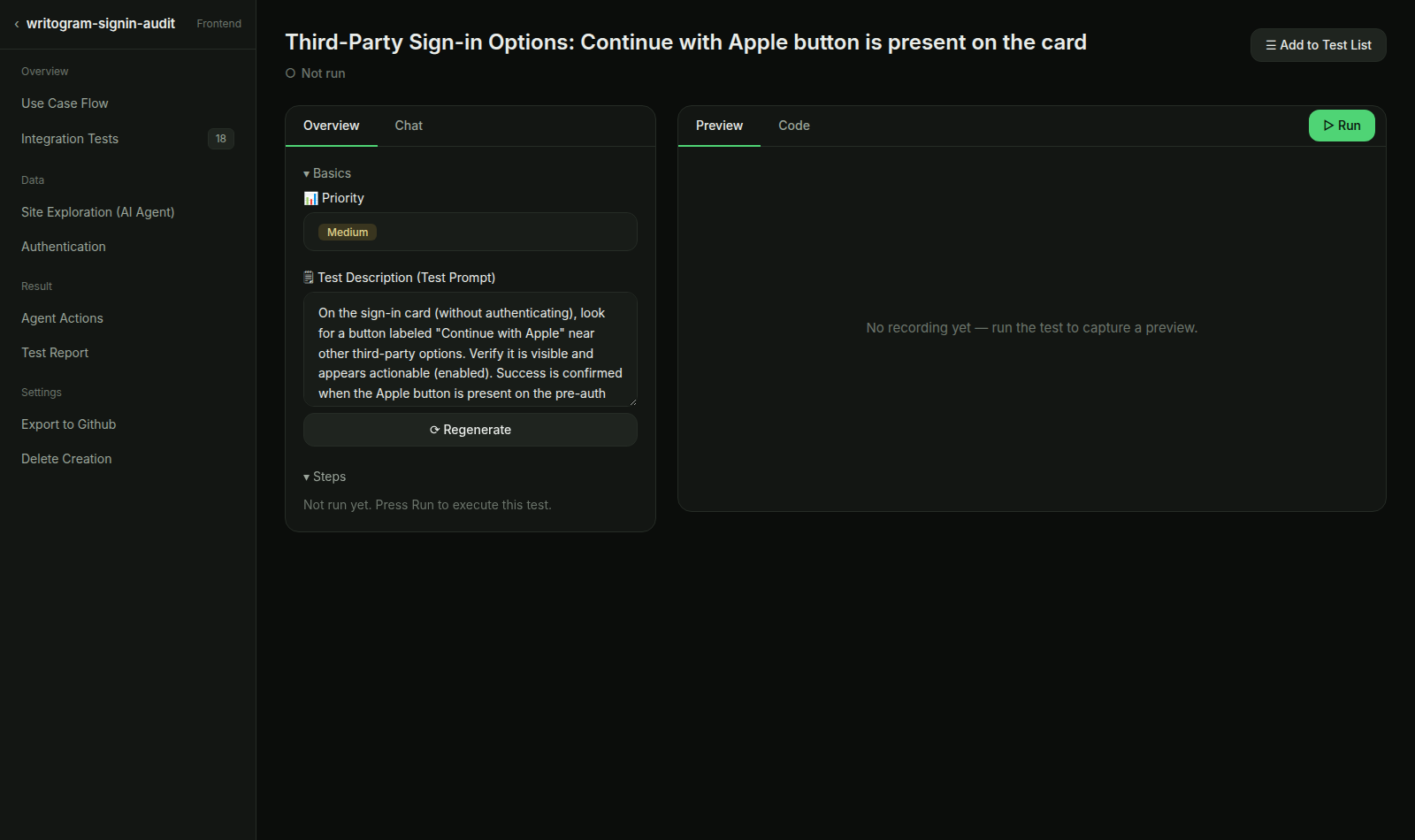The image size is (1415, 840).
Task: Open Agent Actions results
Action: [62, 318]
